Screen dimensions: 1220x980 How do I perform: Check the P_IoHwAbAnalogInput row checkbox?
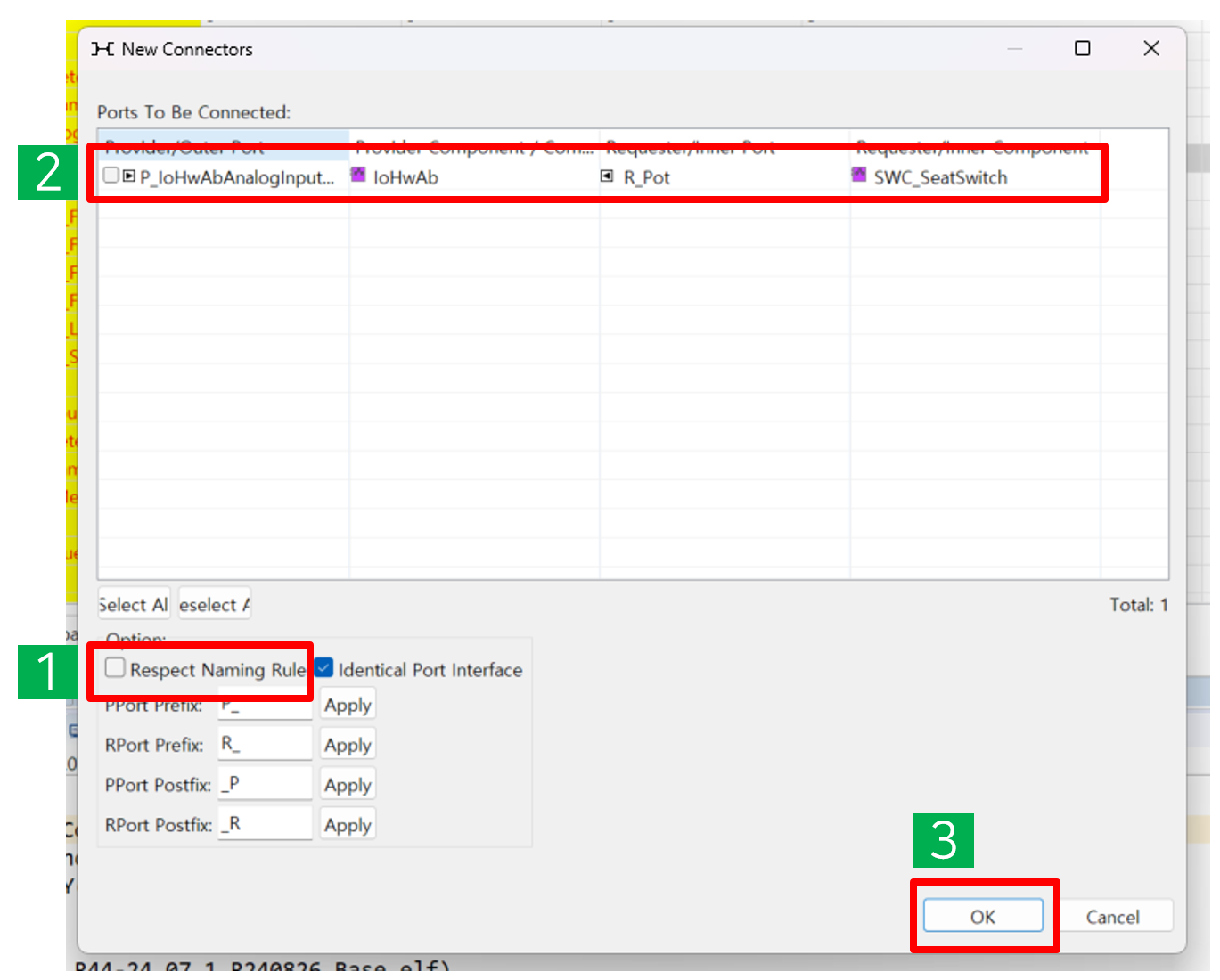111,176
